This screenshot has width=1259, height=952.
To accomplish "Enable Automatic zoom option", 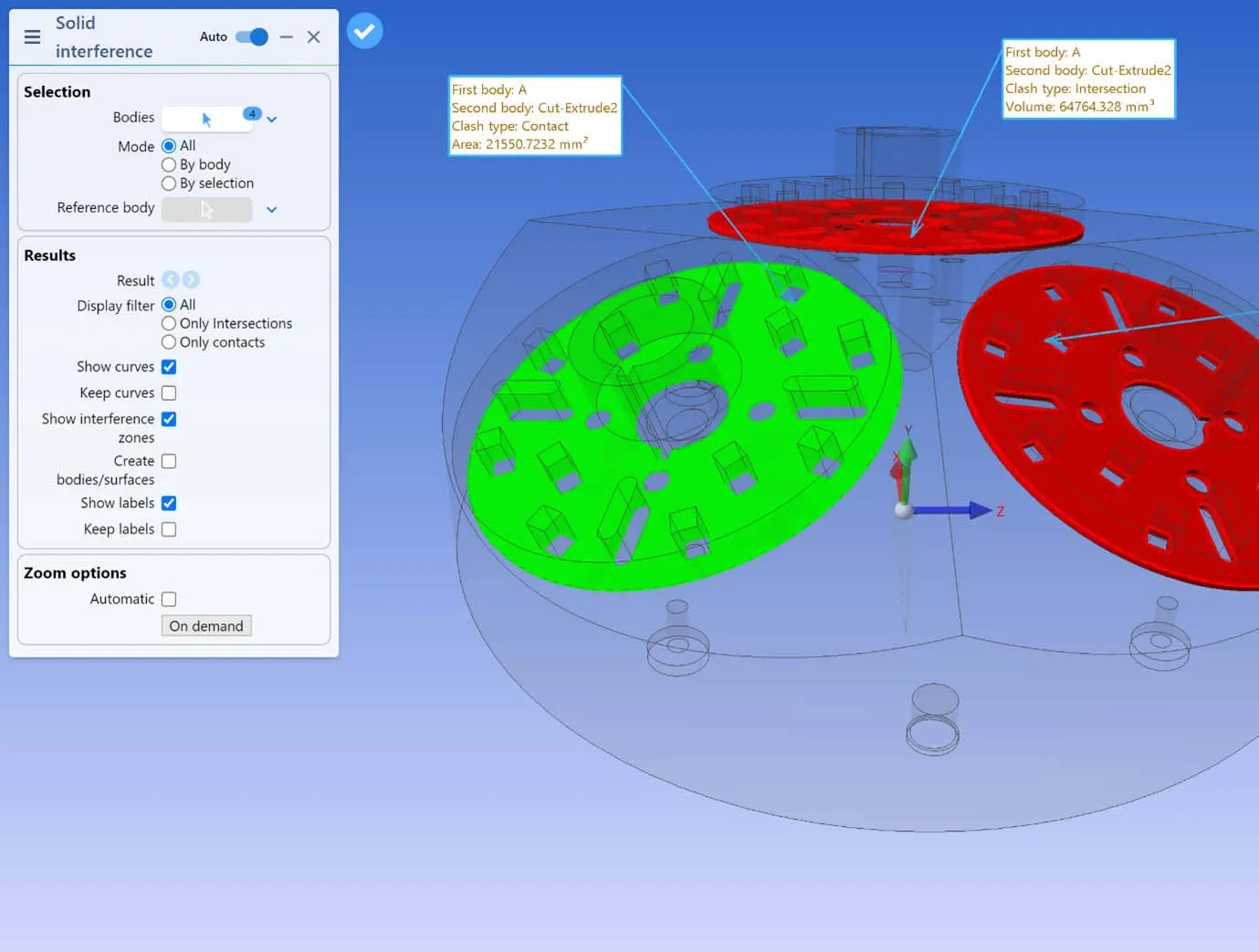I will 169,600.
